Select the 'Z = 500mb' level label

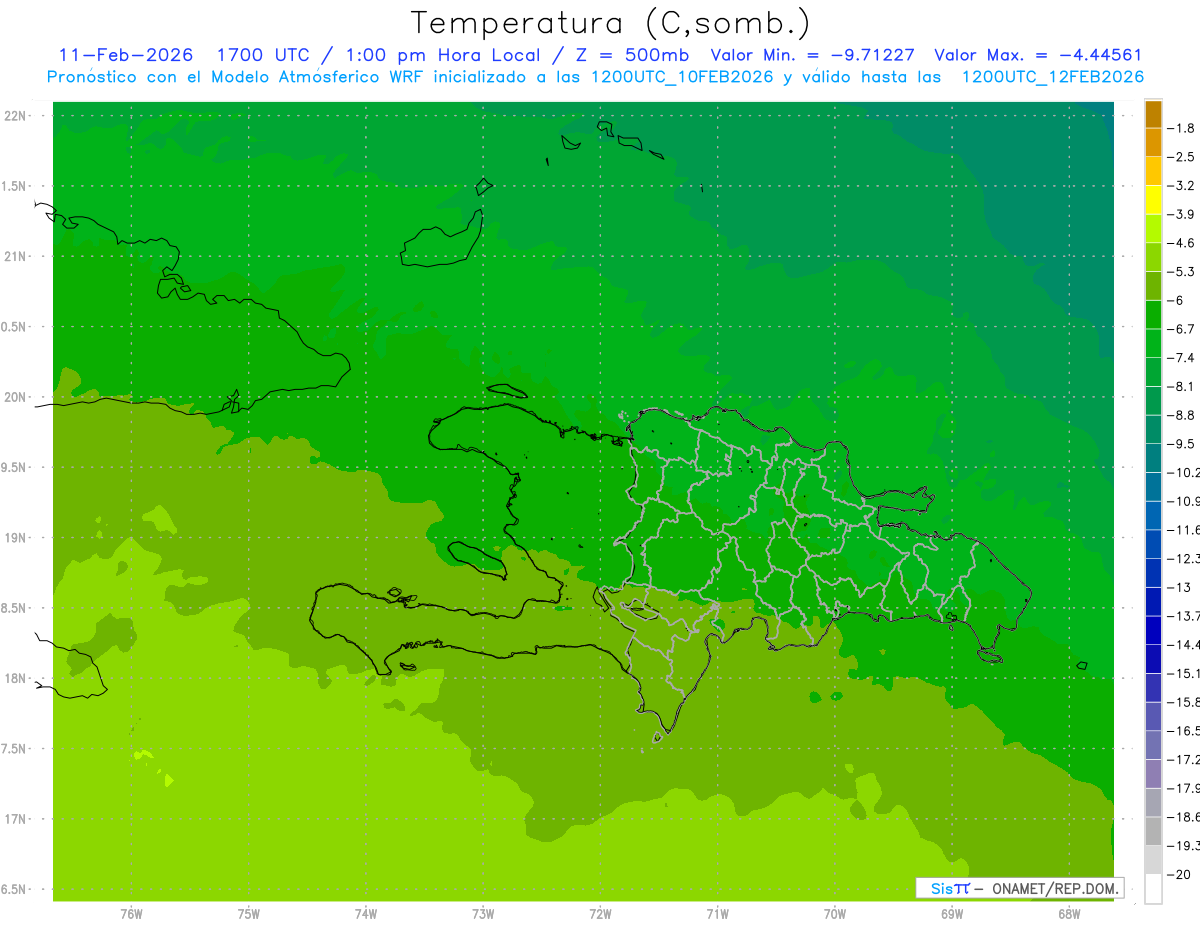point(630,56)
